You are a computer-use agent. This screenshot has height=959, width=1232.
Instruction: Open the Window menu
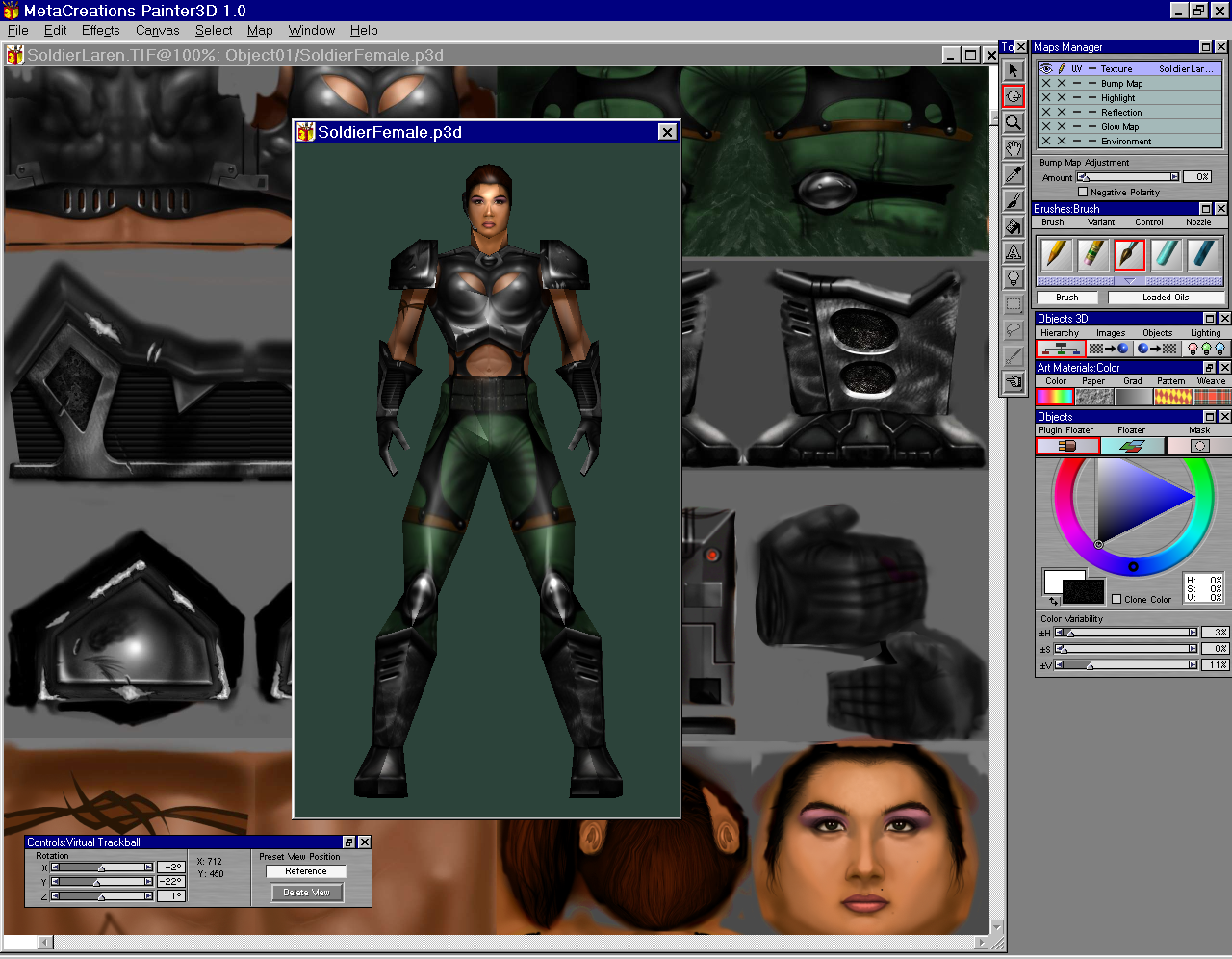point(312,31)
